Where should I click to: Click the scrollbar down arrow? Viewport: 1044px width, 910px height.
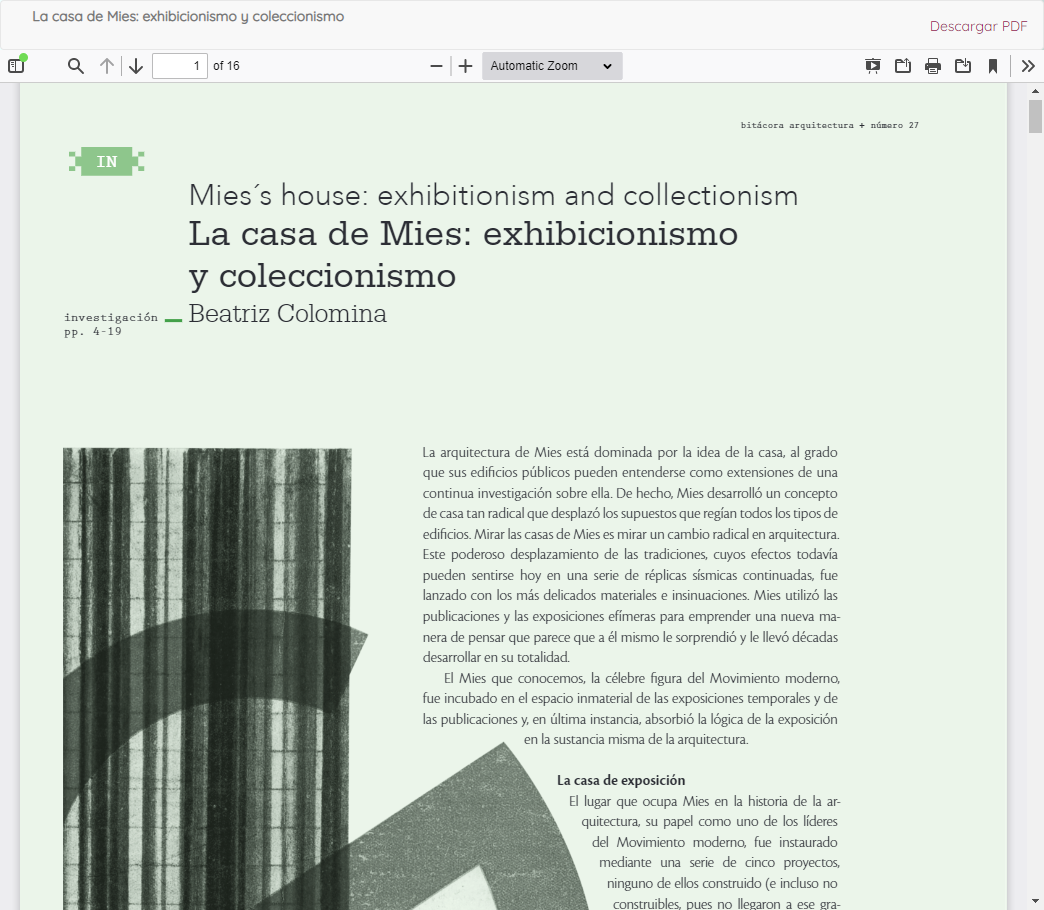(1035, 902)
